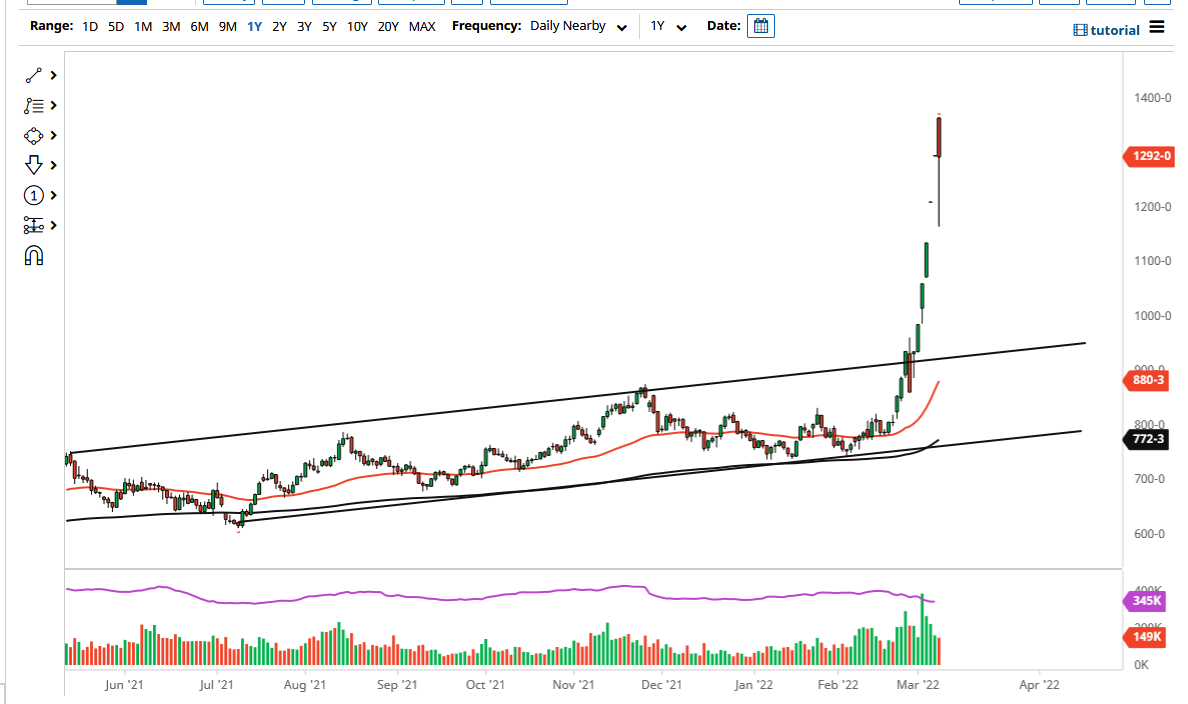Expand the numbered annotation submenu arrow
The image size is (1188, 704).
54,196
